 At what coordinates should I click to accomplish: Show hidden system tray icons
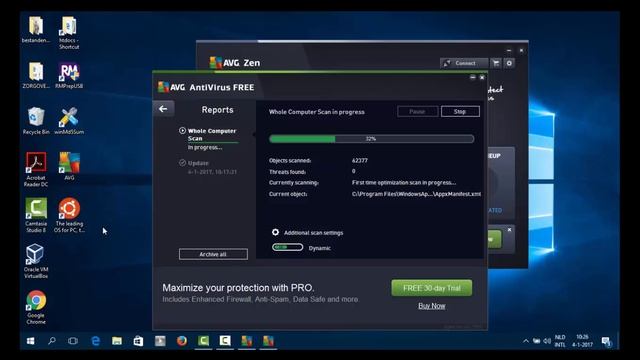[x=526, y=341]
